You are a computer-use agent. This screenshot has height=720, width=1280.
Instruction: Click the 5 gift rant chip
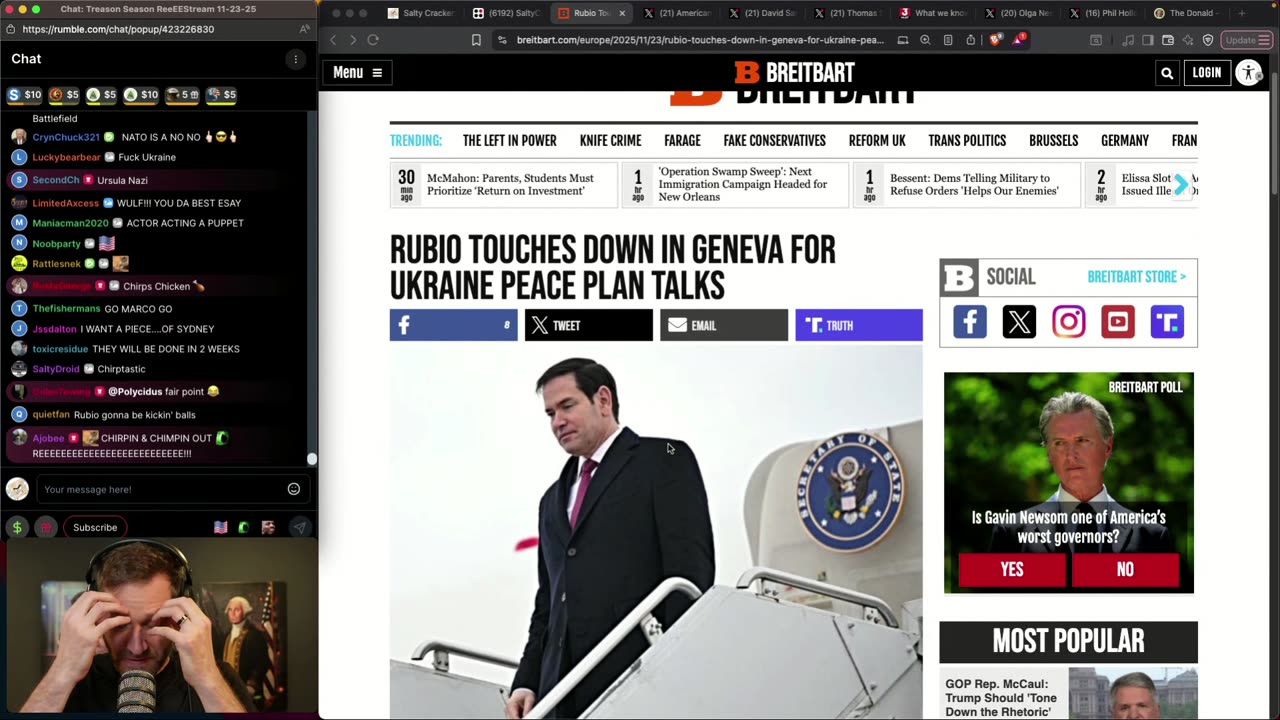point(183,95)
